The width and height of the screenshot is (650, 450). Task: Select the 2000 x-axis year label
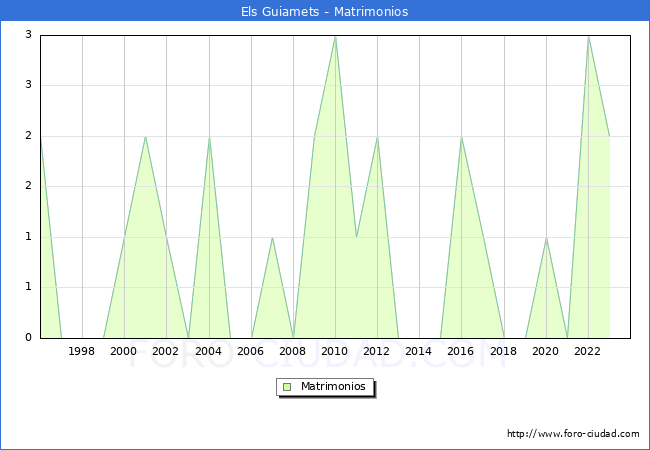[124, 351]
